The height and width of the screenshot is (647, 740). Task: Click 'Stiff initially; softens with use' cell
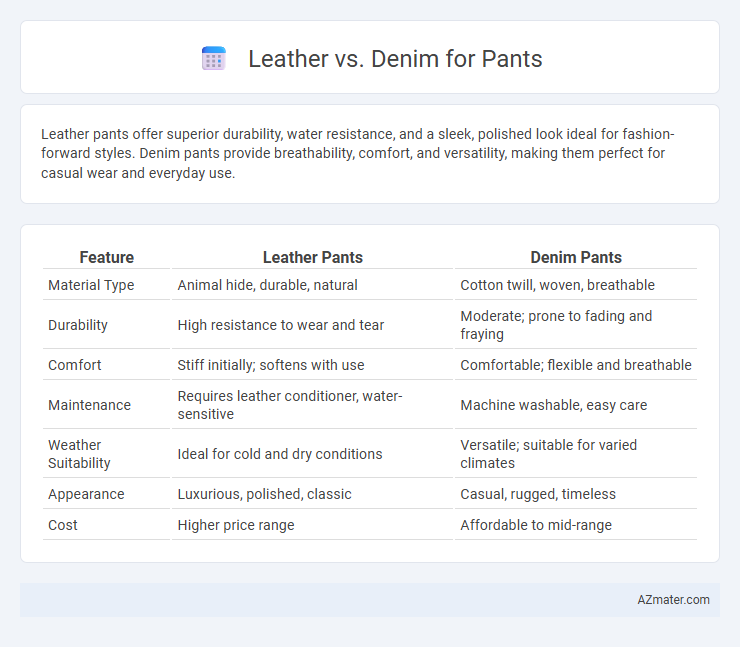pyautogui.click(x=270, y=365)
